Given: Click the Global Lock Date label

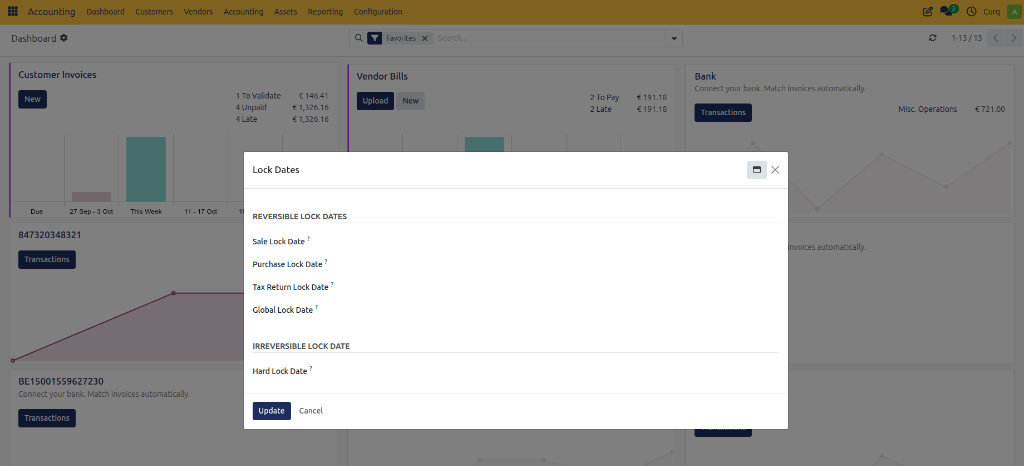Looking at the screenshot, I should 283,310.
